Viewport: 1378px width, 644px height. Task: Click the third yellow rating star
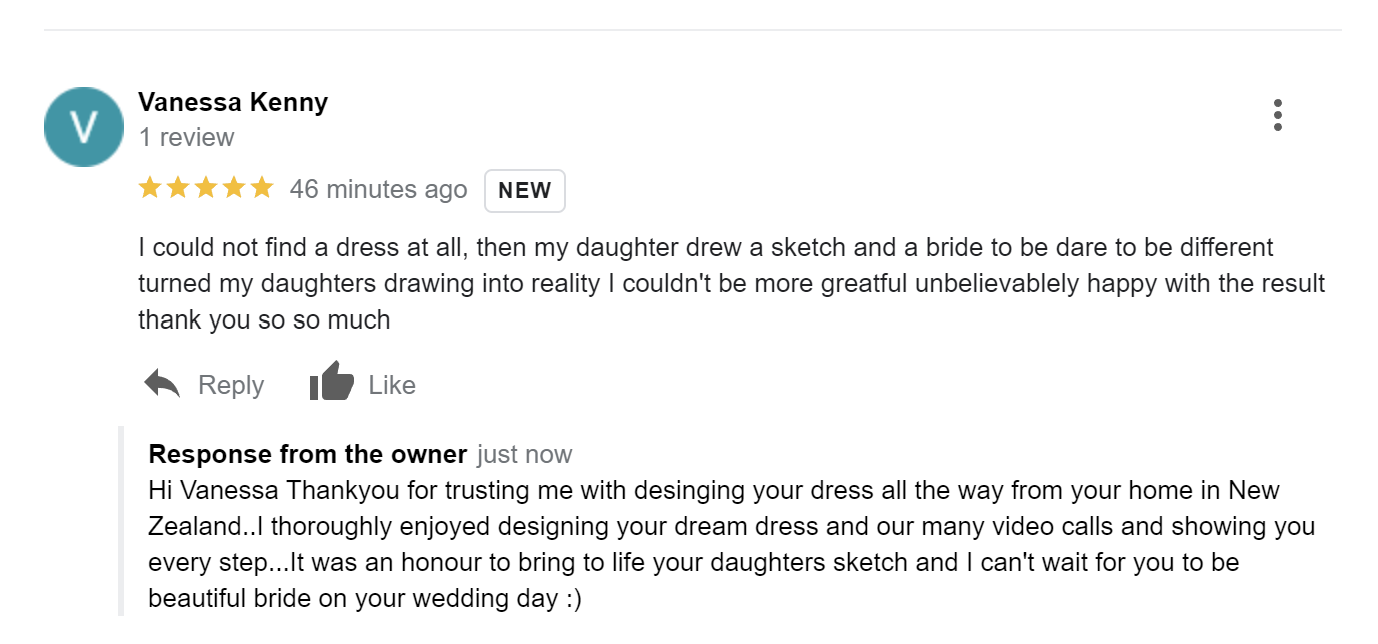[206, 188]
